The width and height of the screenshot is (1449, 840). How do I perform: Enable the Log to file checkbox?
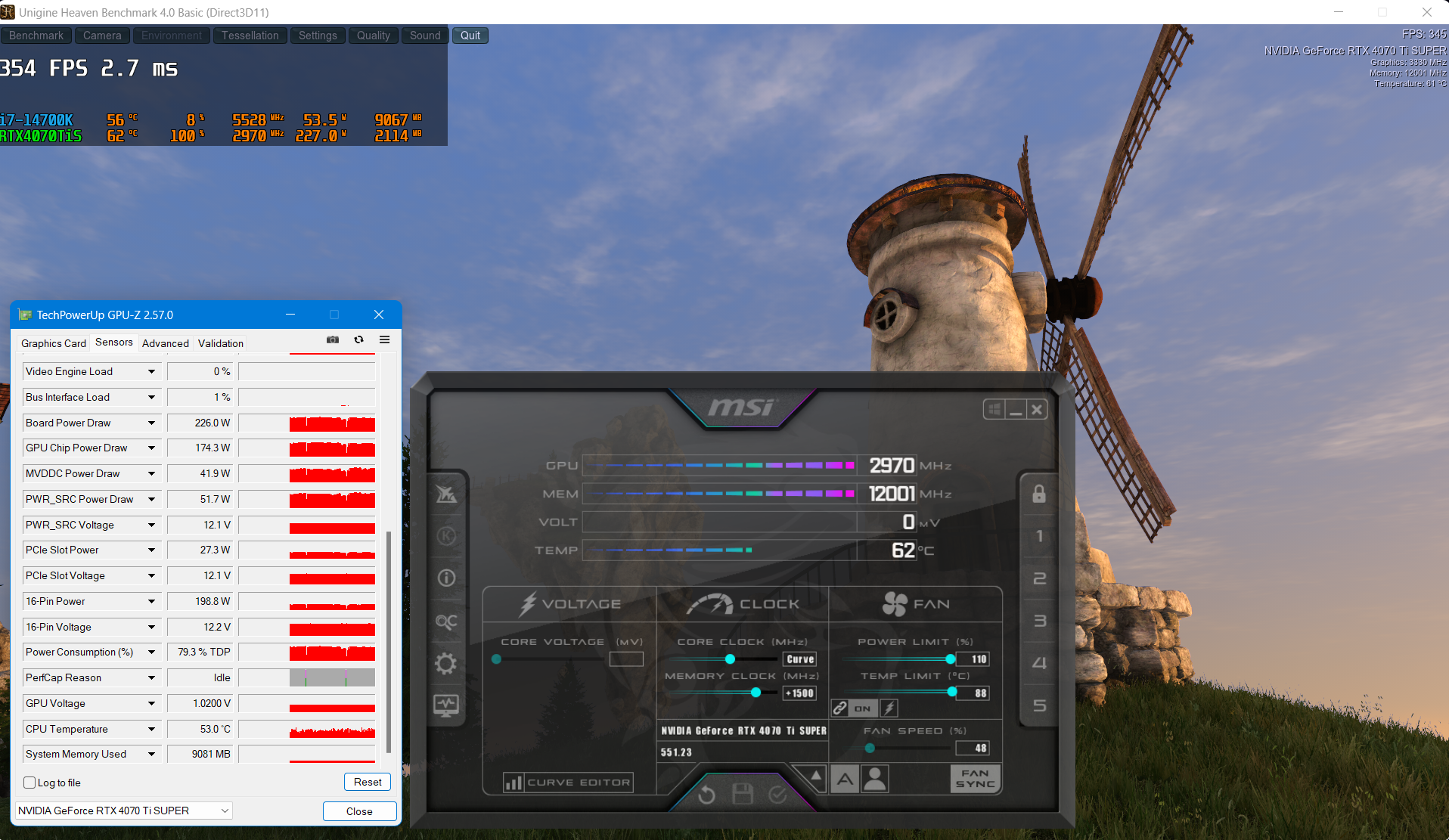(29, 783)
